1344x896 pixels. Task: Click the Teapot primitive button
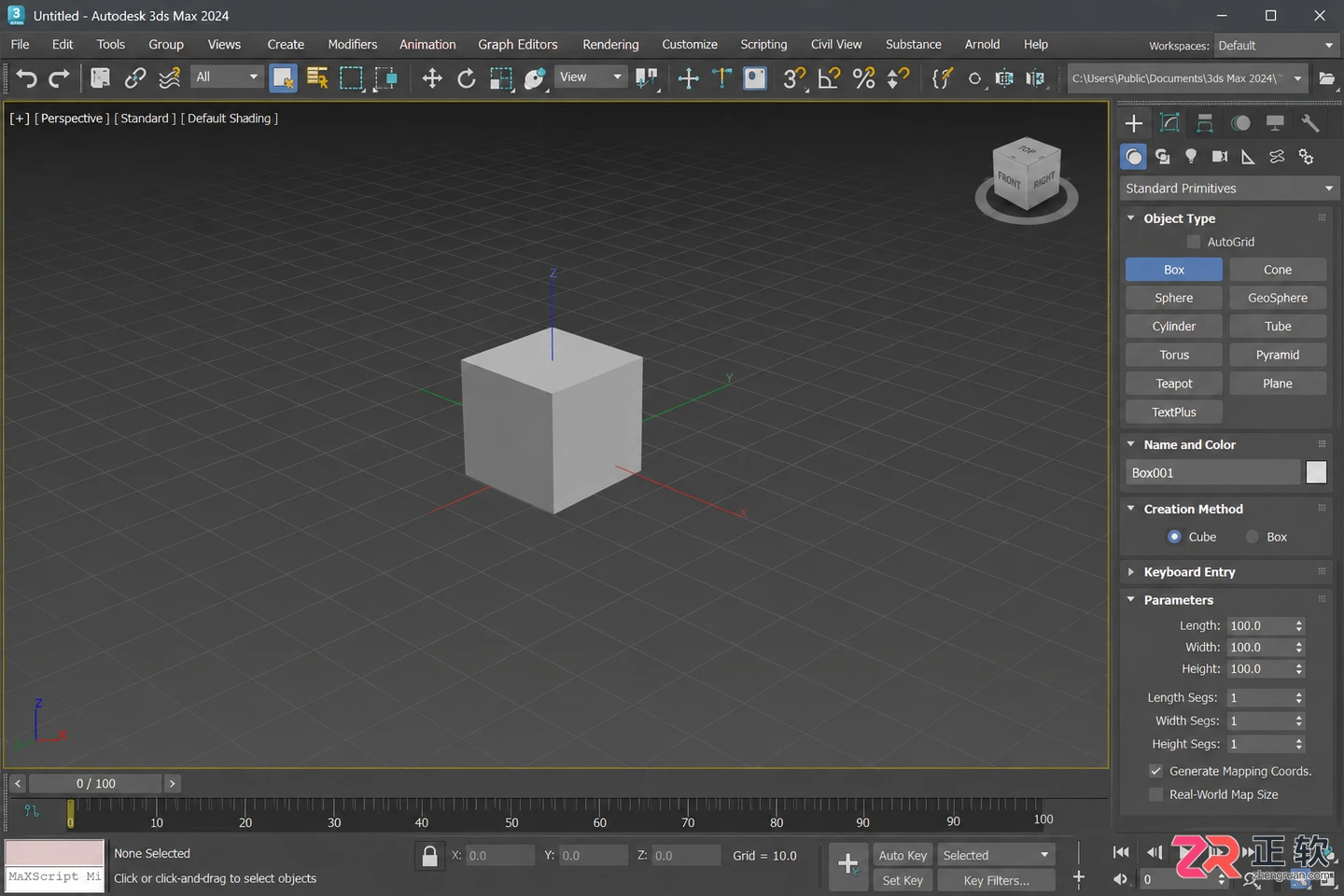tap(1174, 384)
